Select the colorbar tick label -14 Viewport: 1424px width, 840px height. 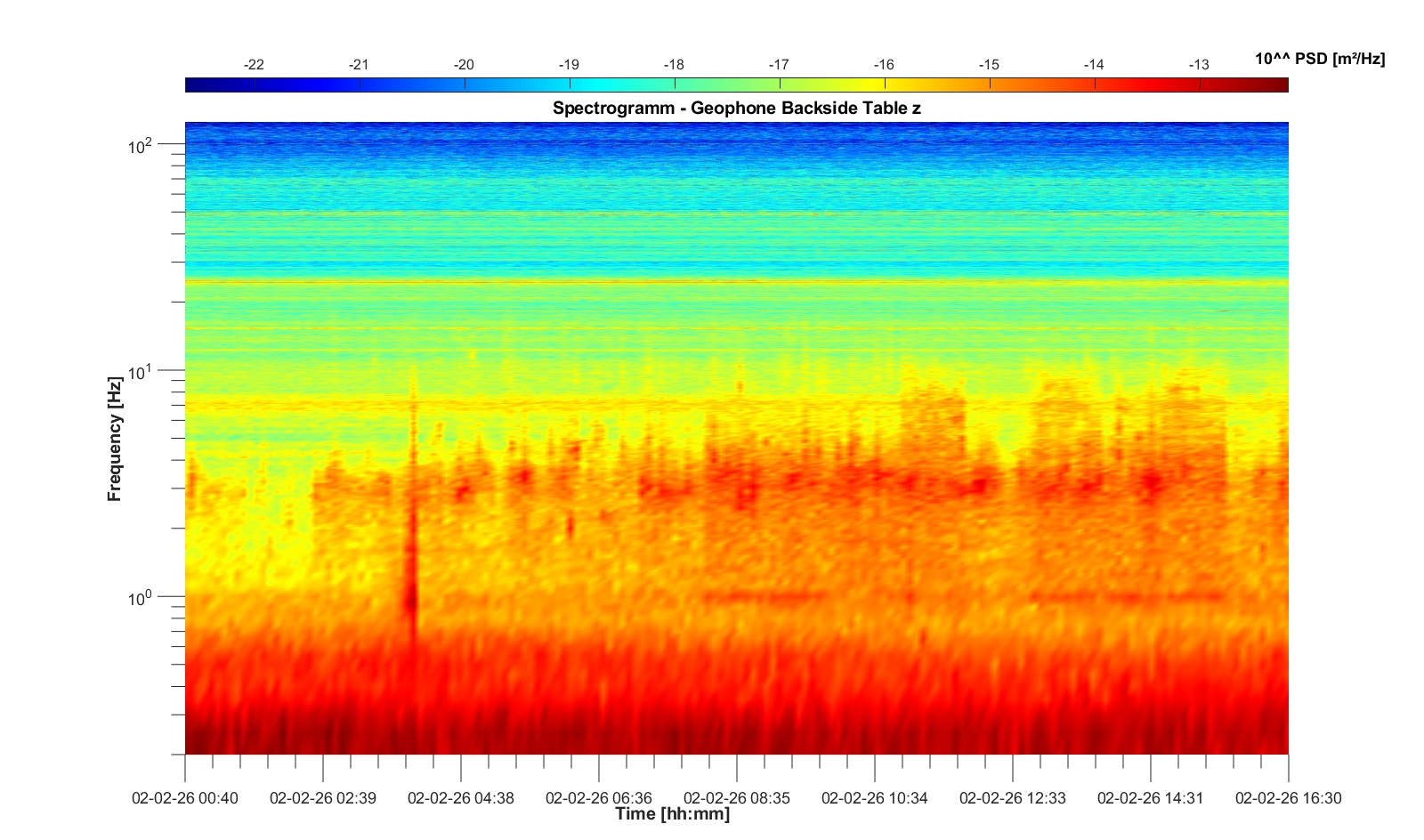(1094, 65)
